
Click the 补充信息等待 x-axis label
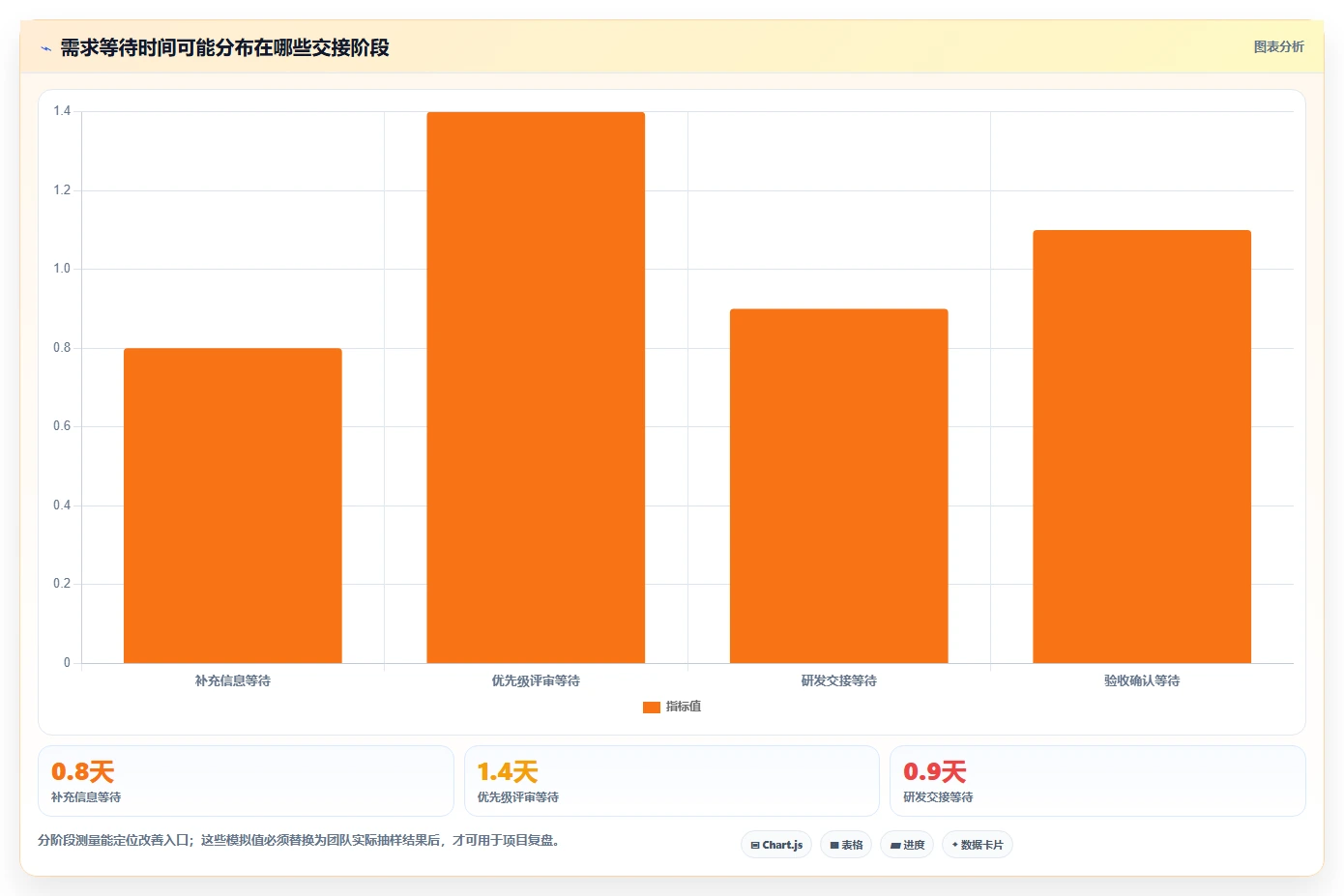pyautogui.click(x=233, y=680)
